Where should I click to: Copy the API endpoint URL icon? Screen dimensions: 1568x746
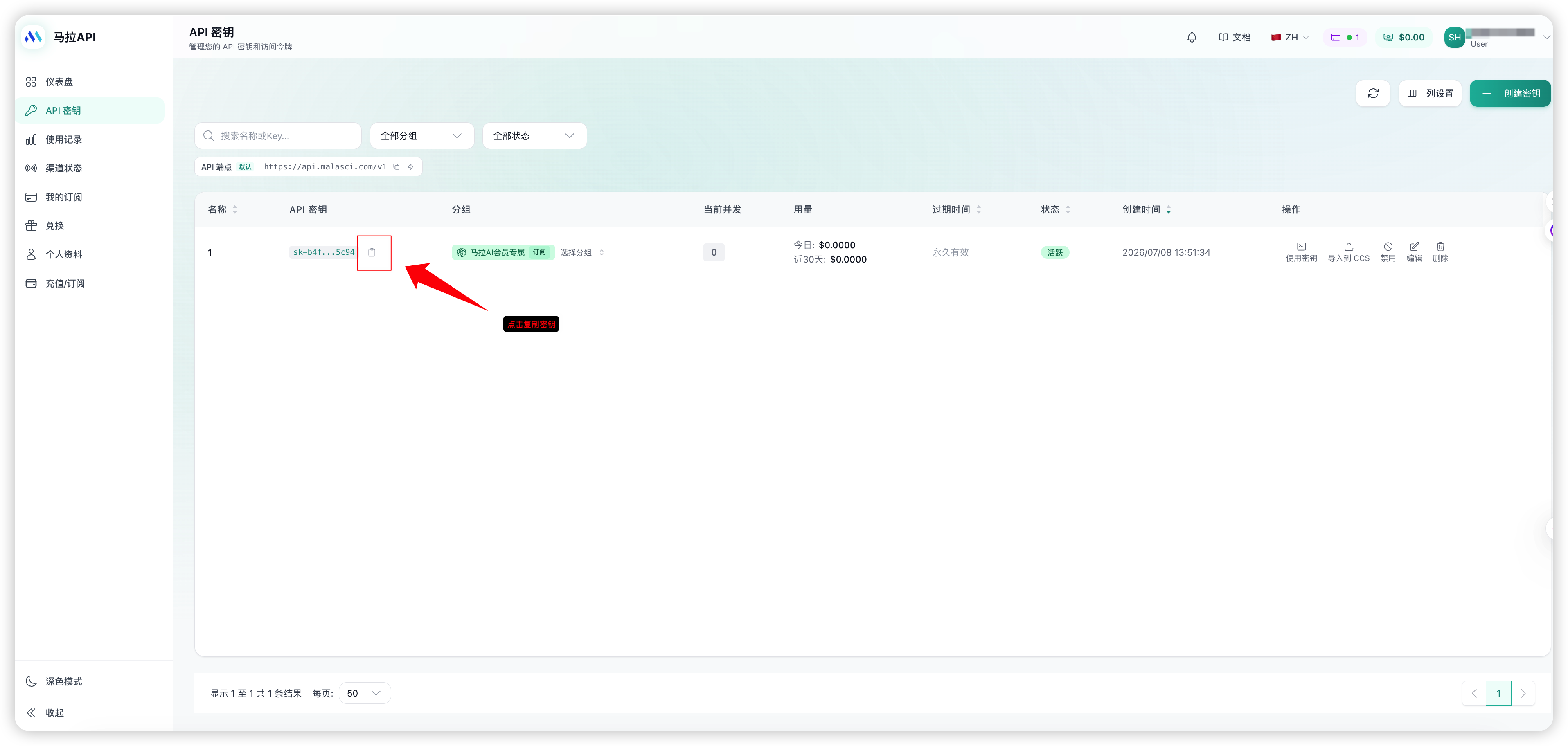396,167
